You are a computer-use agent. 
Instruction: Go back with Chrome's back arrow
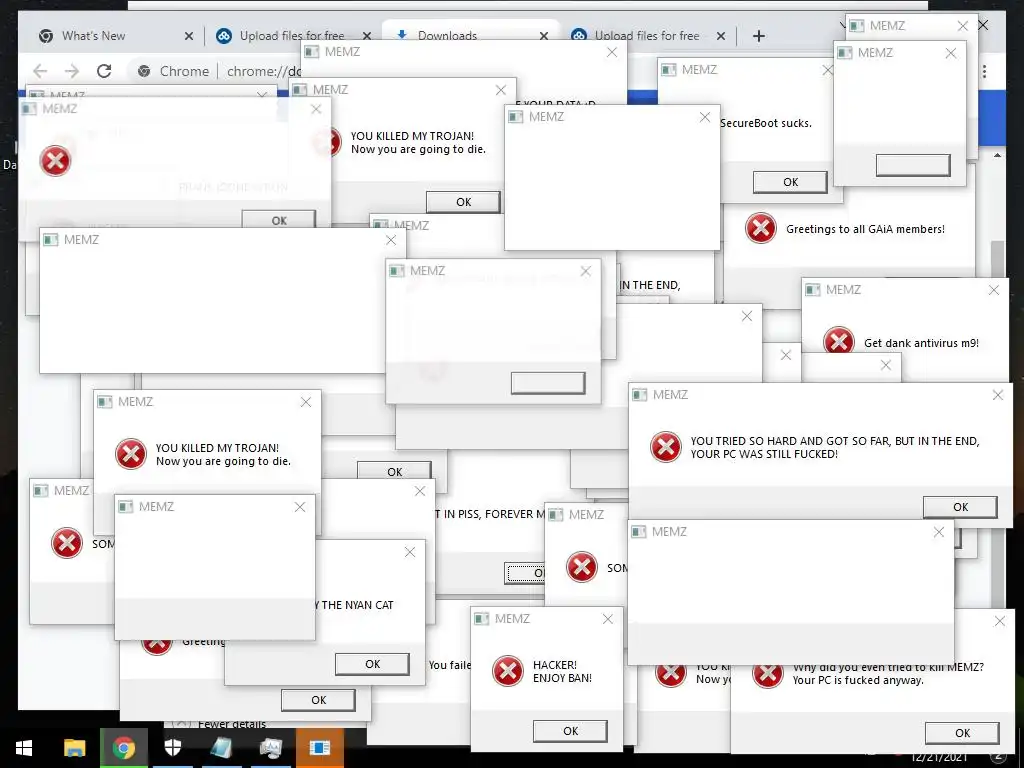(x=40, y=71)
